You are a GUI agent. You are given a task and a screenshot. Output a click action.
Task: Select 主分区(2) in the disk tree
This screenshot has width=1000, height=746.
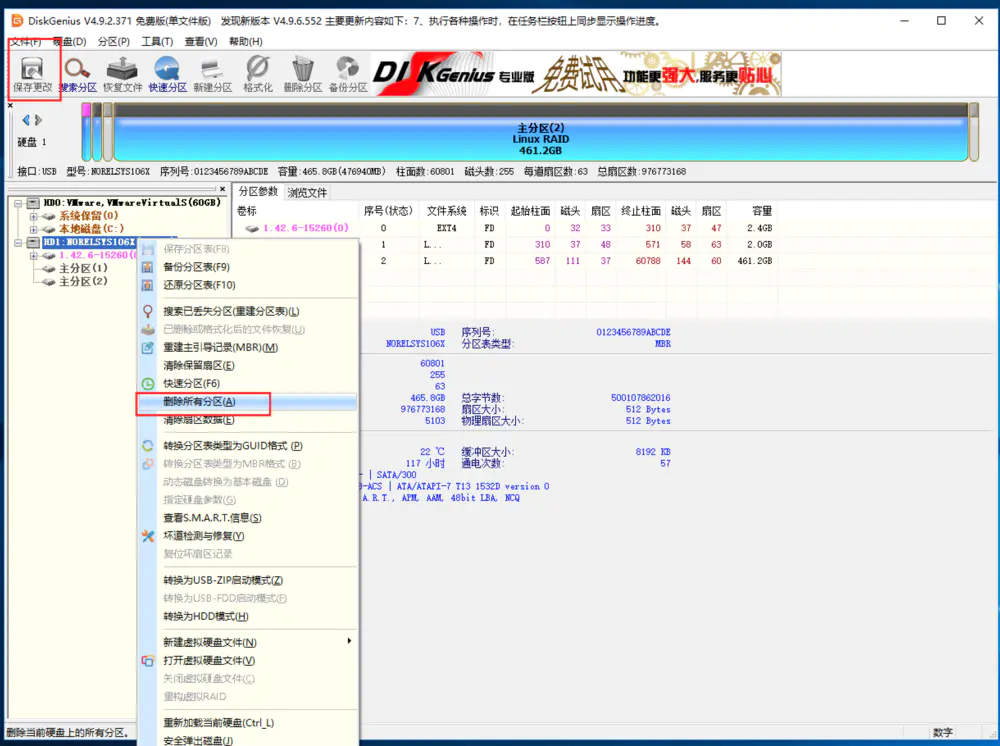coord(84,281)
